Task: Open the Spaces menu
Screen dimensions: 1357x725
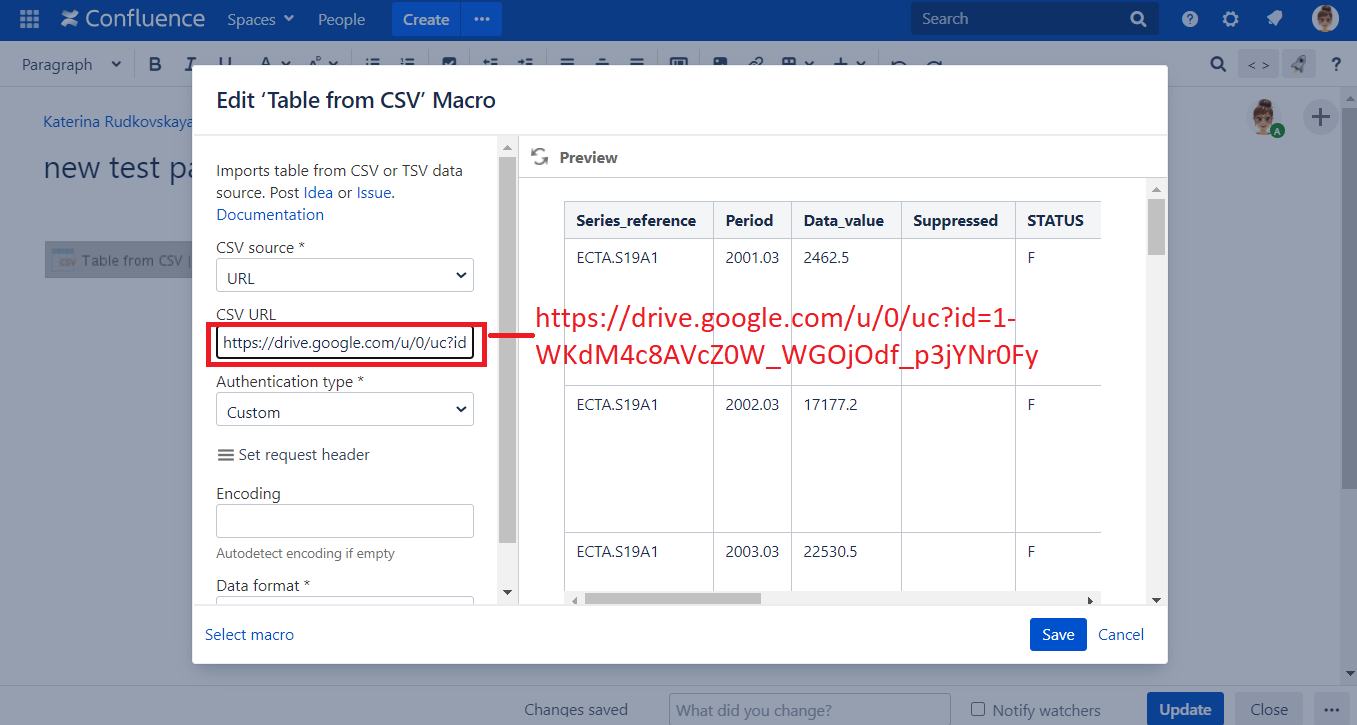Action: click(260, 19)
